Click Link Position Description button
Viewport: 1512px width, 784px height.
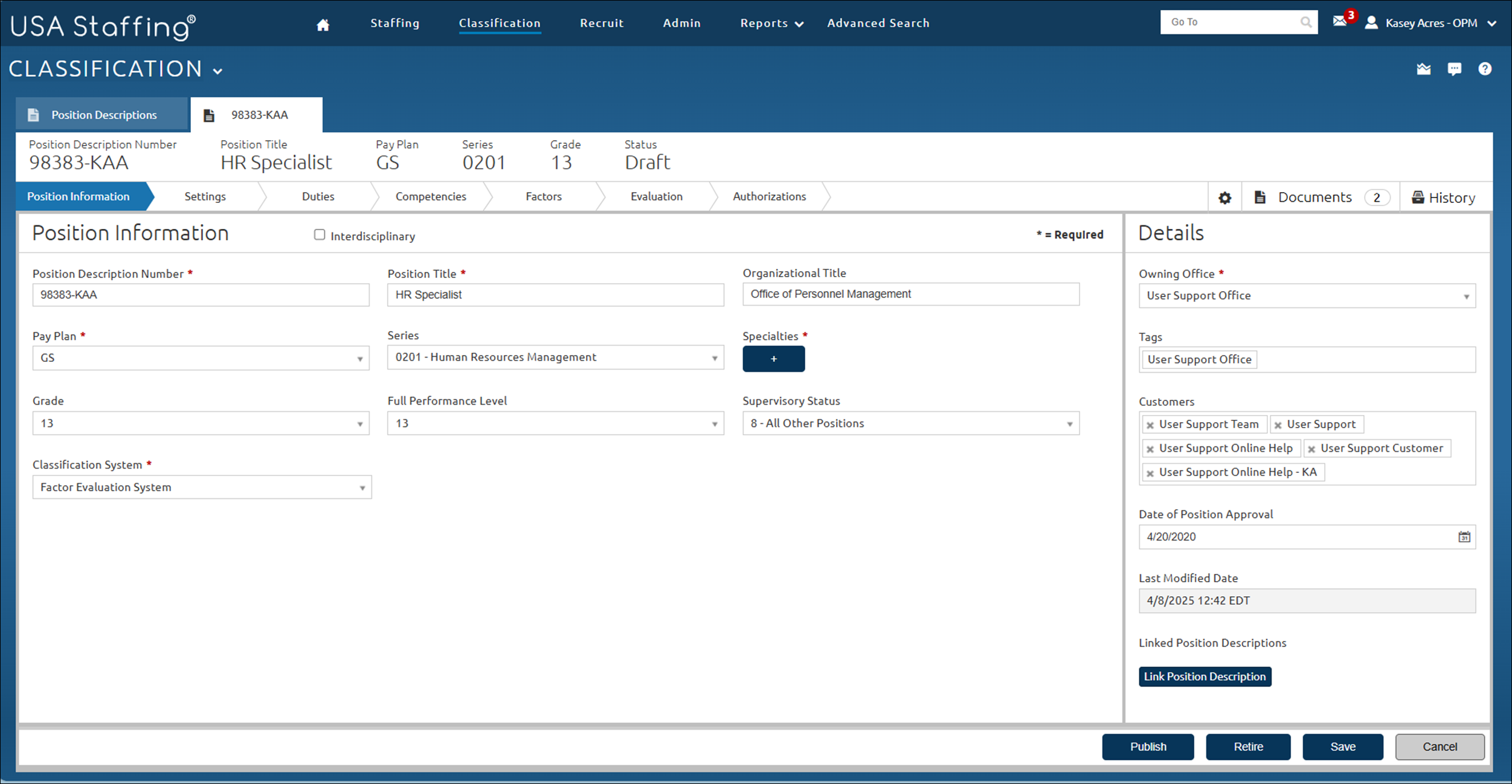[1205, 676]
